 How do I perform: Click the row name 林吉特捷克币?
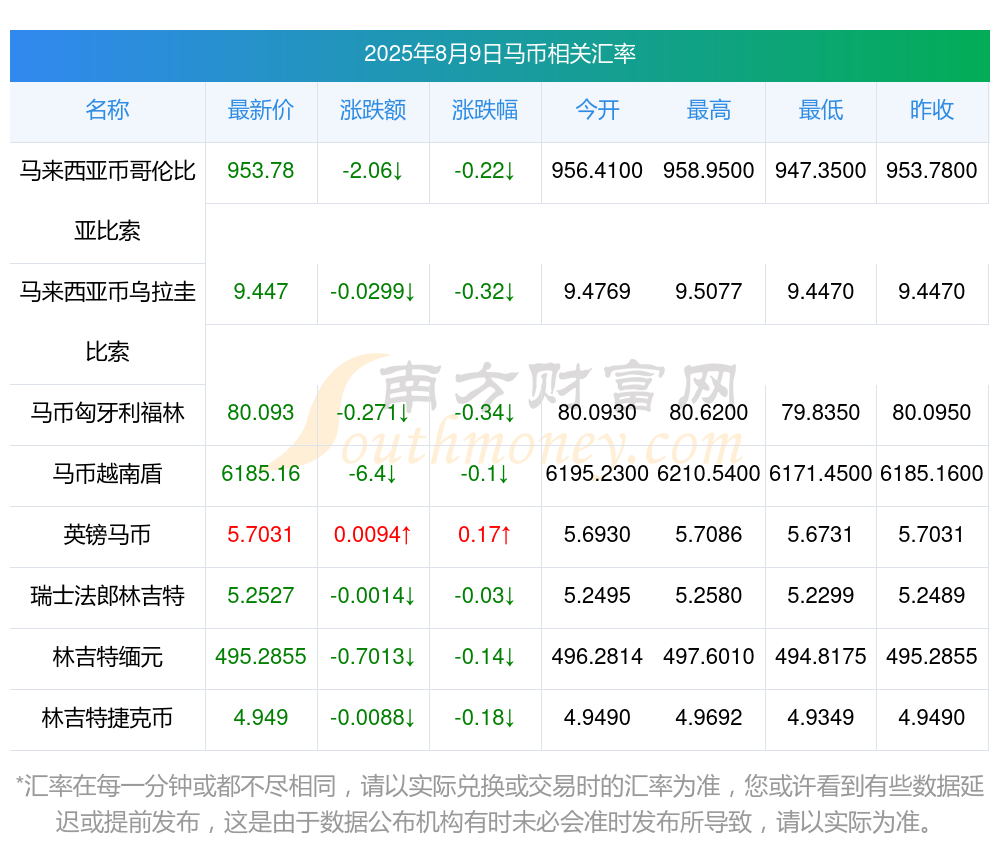point(107,717)
